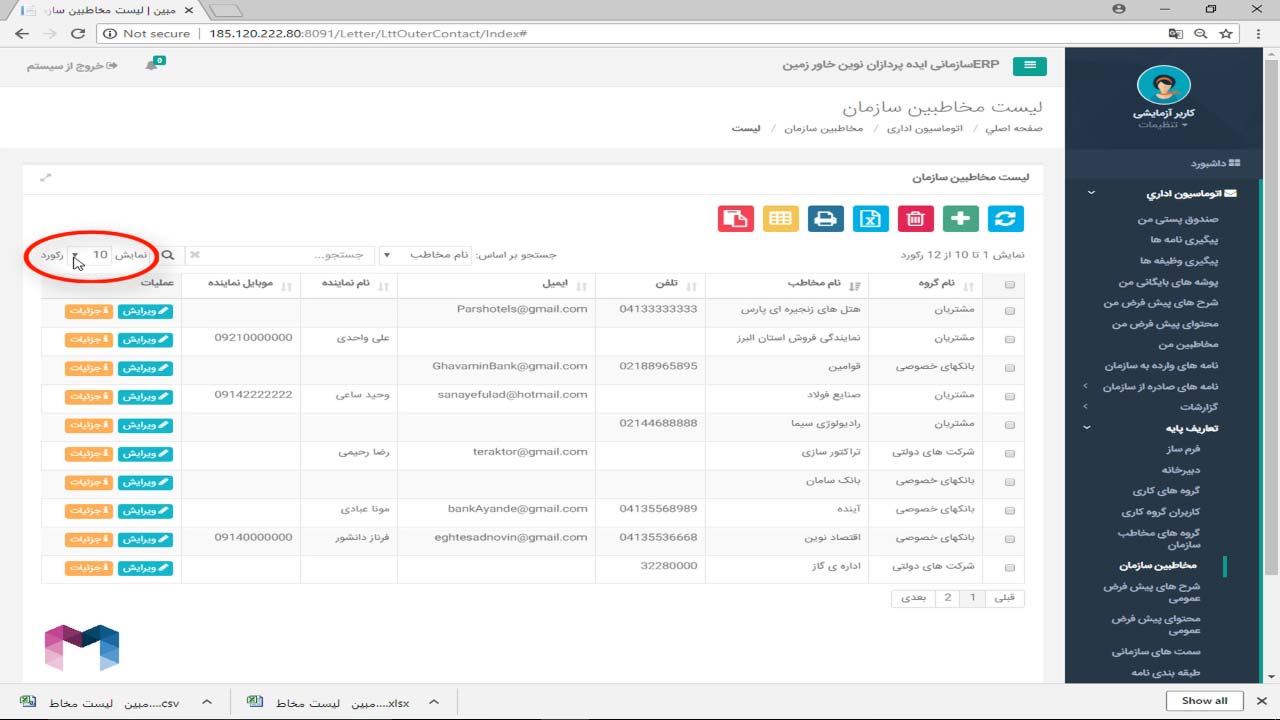The height and width of the screenshot is (720, 1280).
Task: Open داشبورد in sidebar
Action: pyautogui.click(x=1215, y=163)
